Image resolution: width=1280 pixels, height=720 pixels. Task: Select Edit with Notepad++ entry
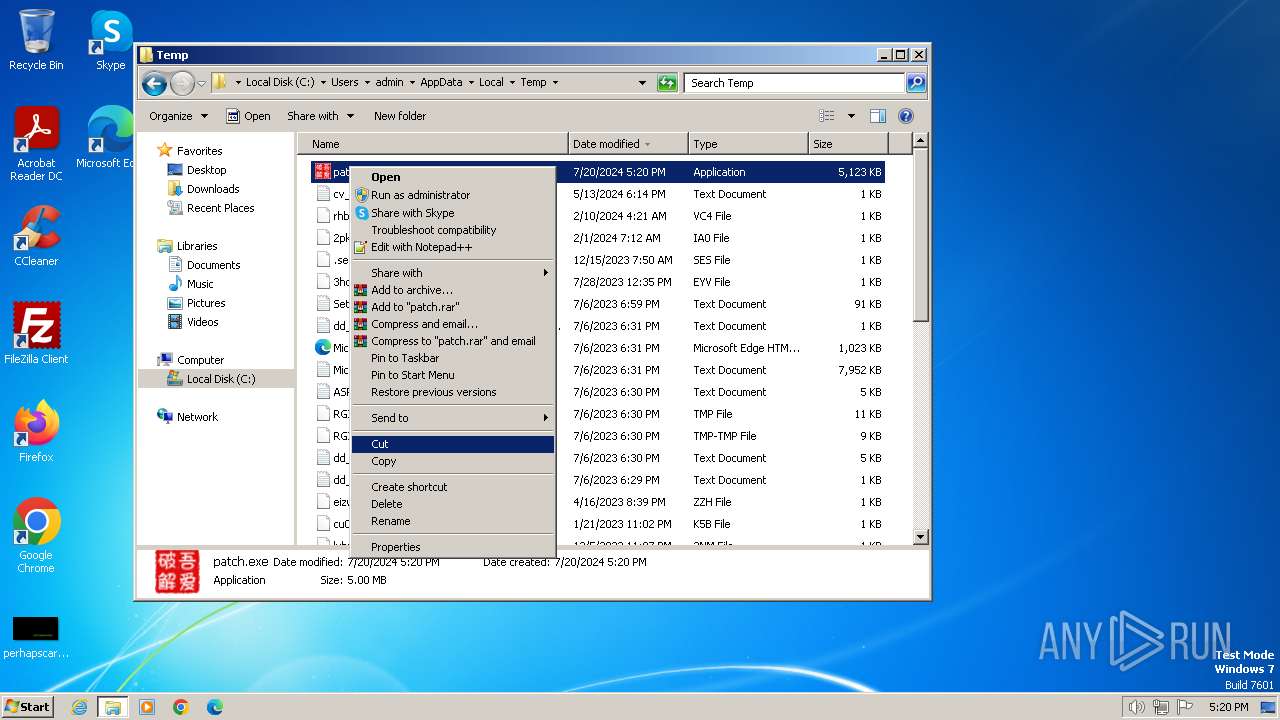453,247
